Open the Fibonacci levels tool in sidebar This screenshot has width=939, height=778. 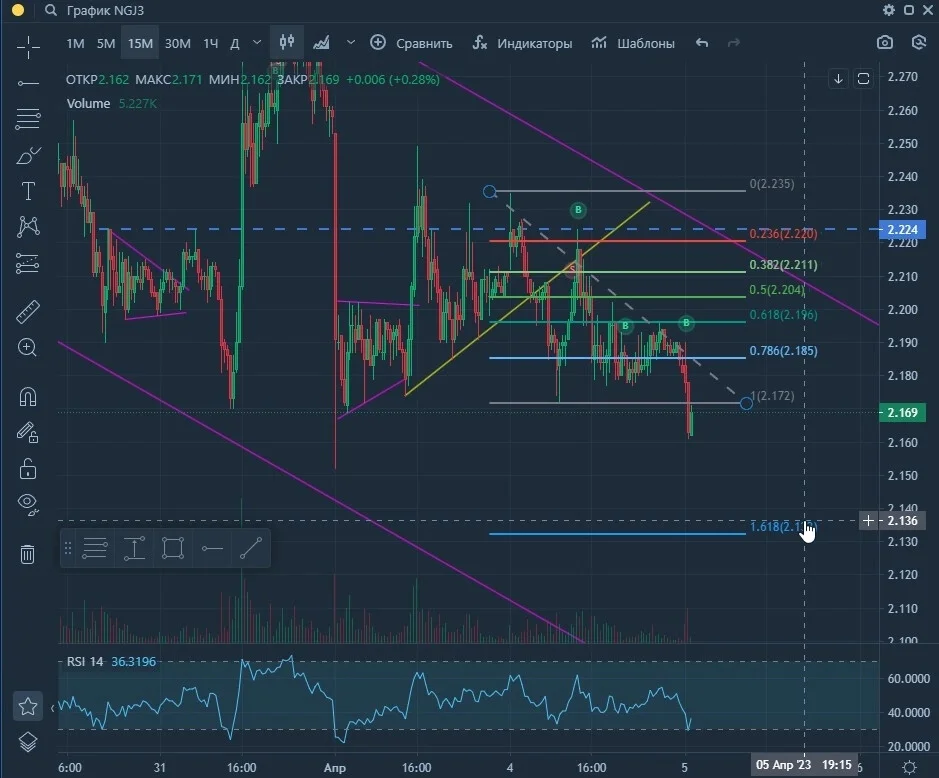(x=28, y=119)
